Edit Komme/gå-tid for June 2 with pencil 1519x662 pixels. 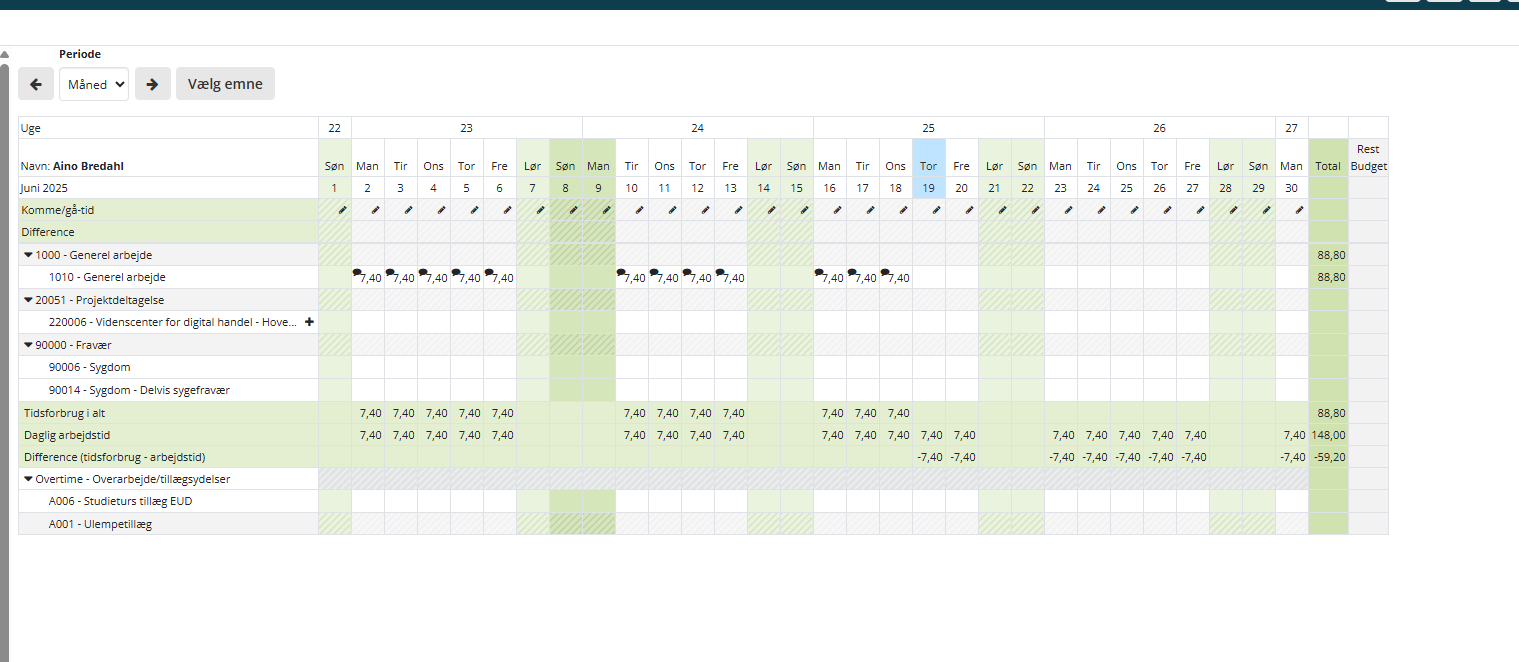click(375, 210)
